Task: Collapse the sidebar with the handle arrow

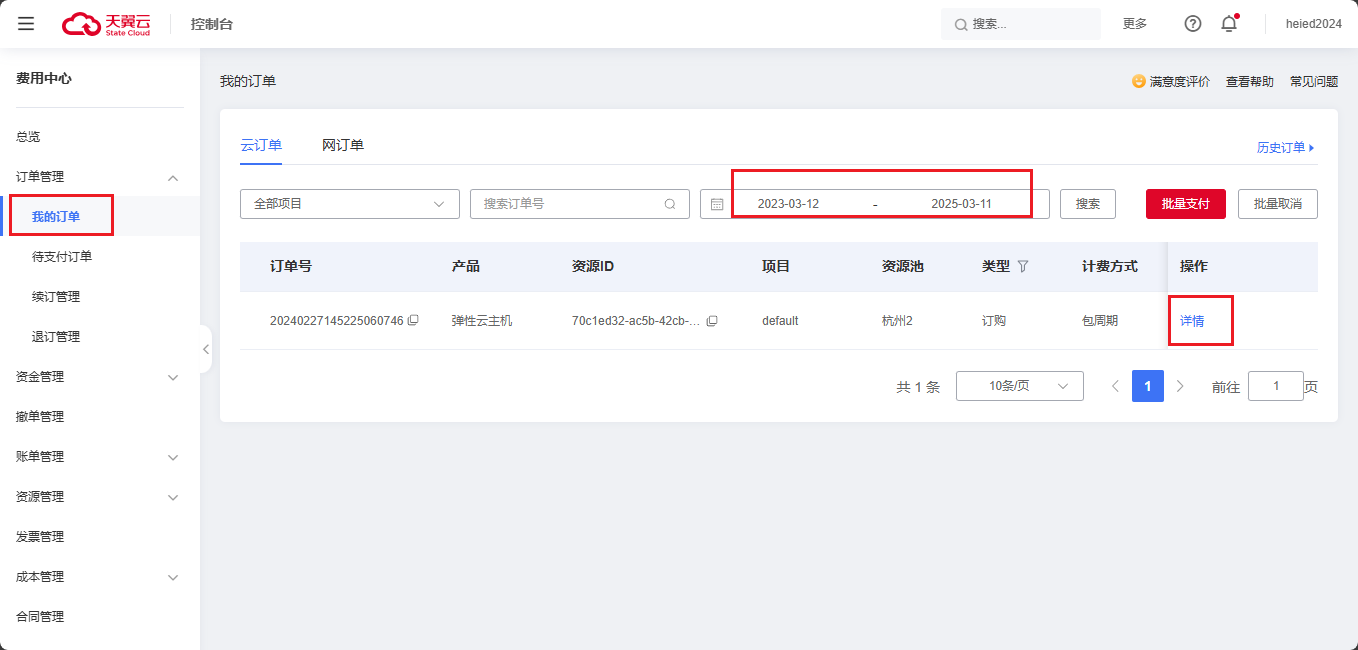Action: [x=205, y=349]
